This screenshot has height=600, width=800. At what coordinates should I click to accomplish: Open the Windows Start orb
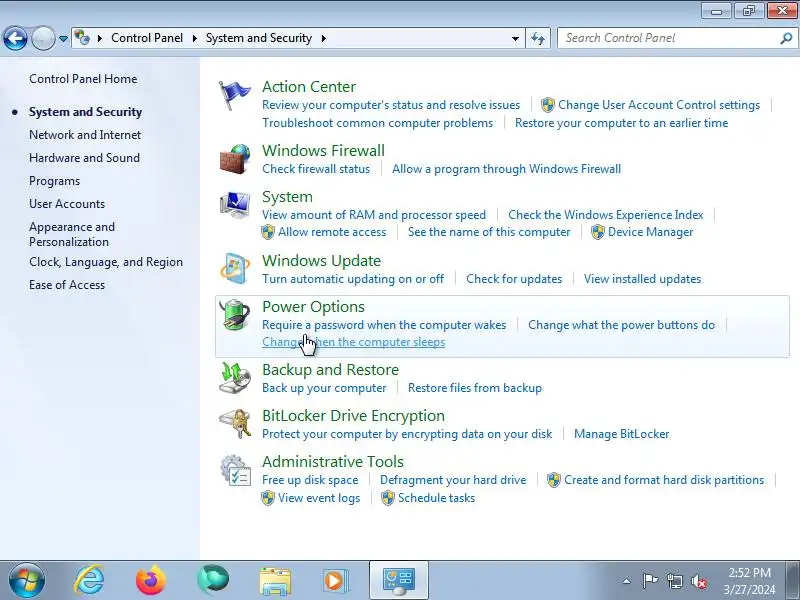pos(26,580)
